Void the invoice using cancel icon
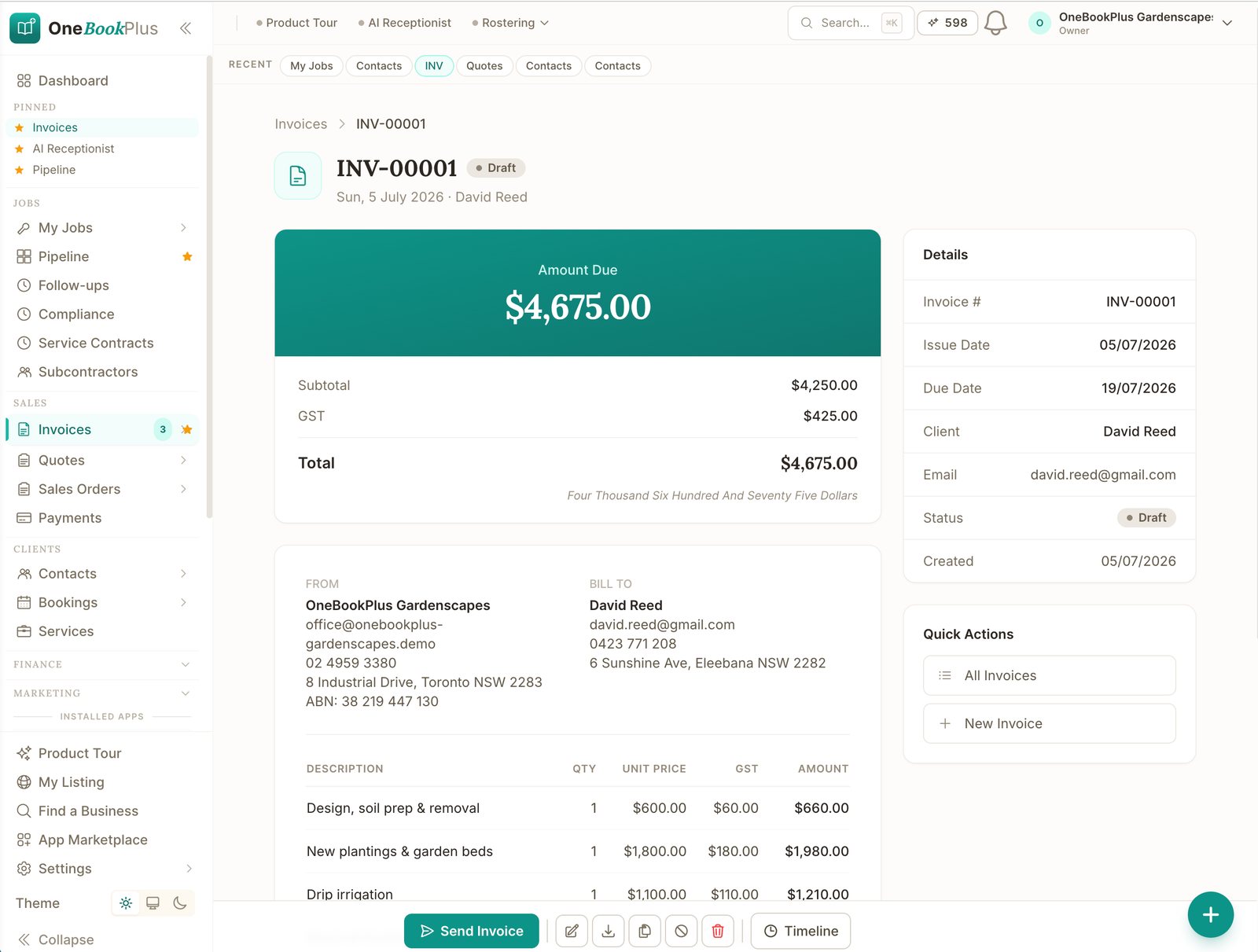Viewport: 1258px width, 952px height. 681,931
